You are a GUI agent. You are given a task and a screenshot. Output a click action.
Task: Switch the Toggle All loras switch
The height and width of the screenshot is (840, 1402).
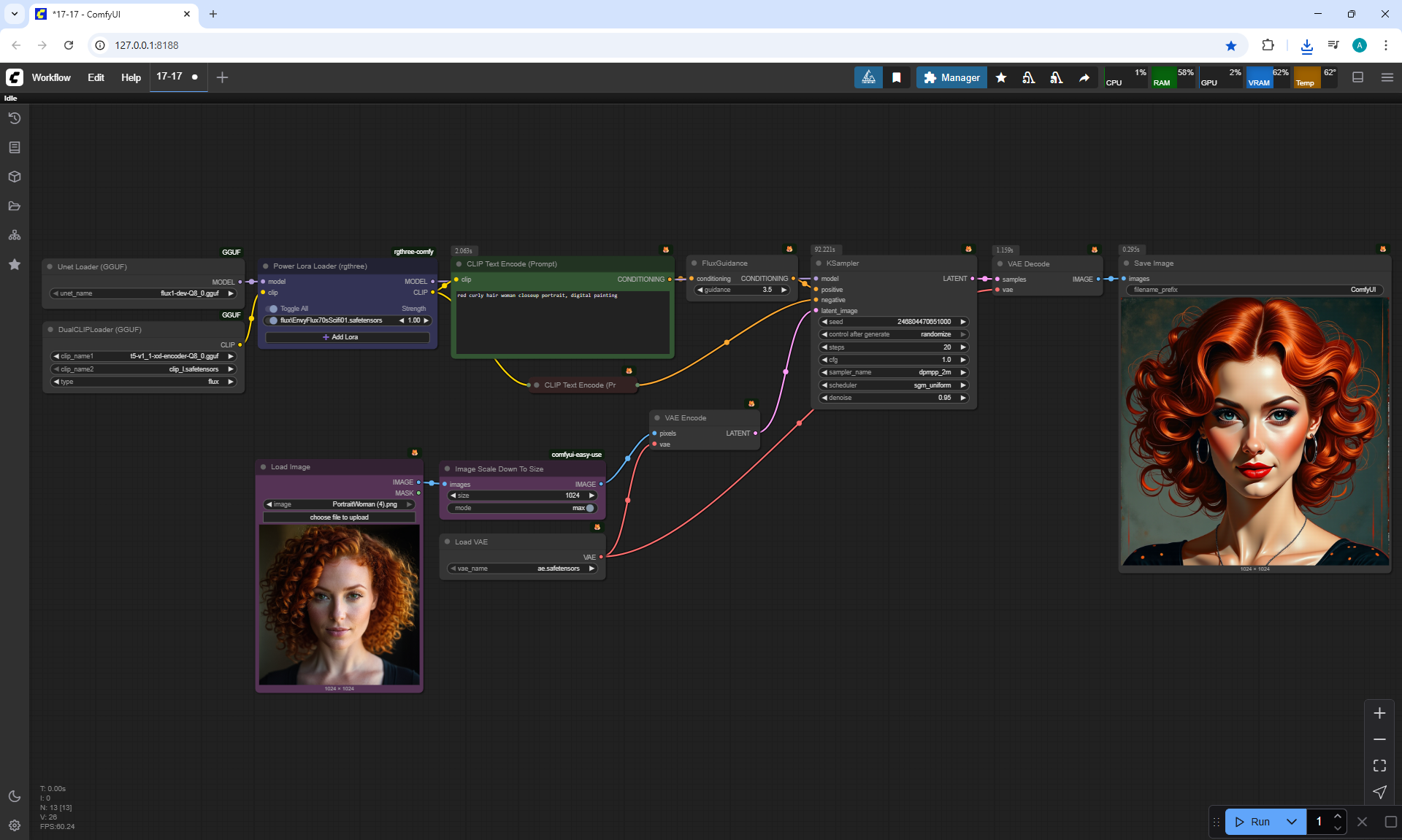pos(273,309)
